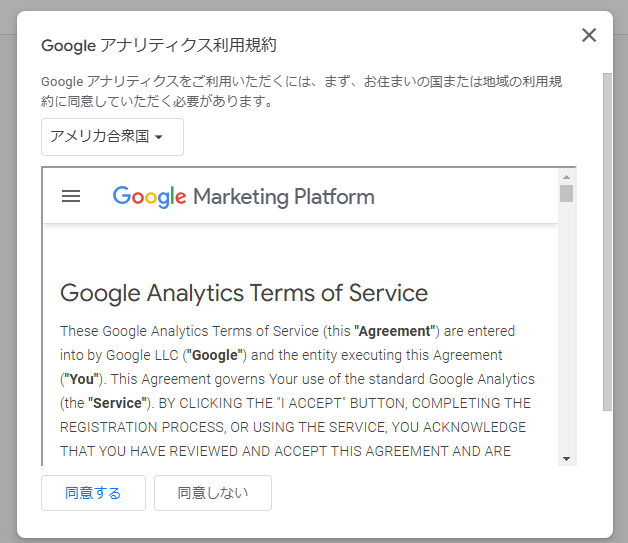Click the empty track of terms scrollbar
628x543 pixels.
click(x=567, y=330)
